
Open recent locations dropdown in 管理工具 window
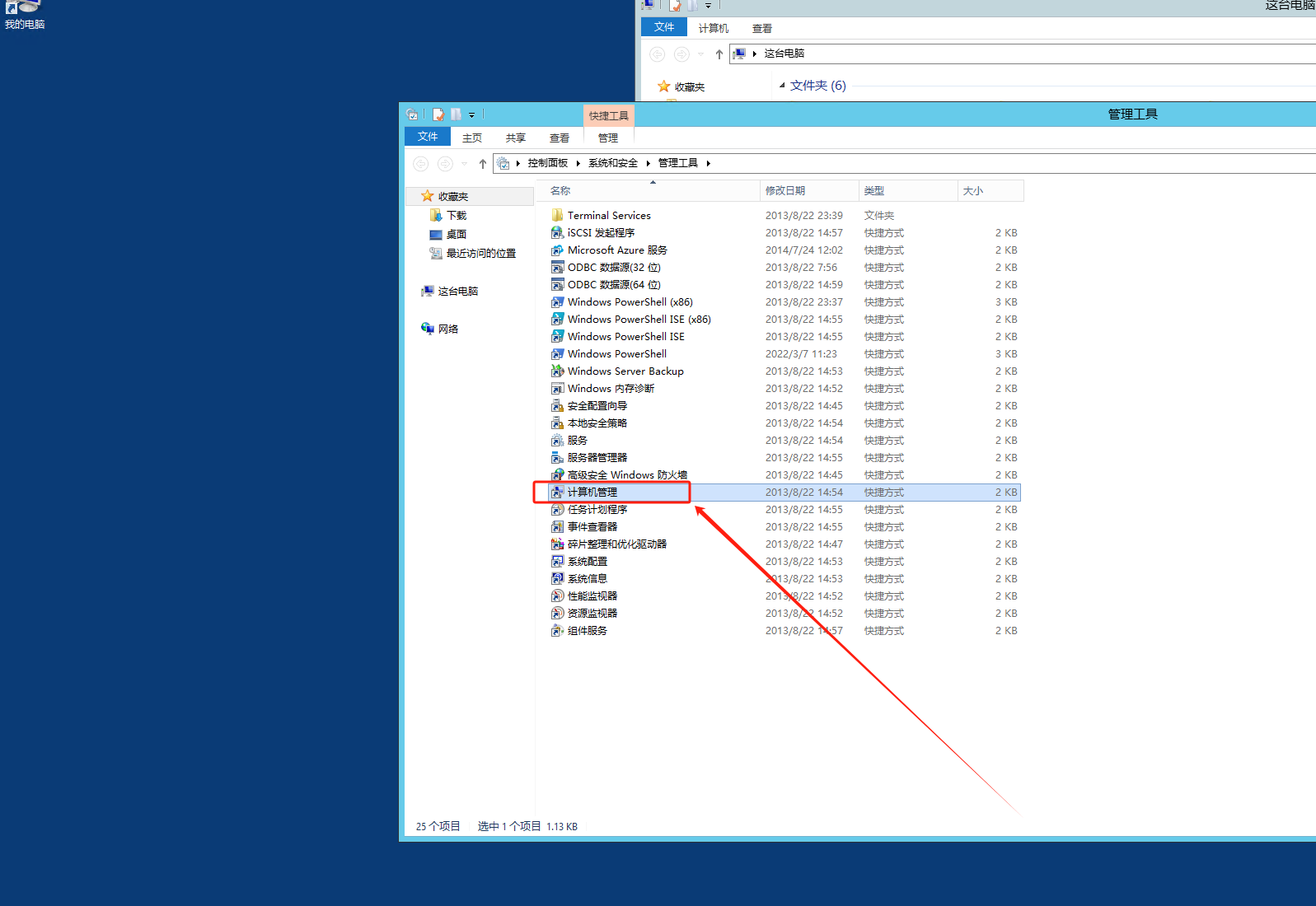pyautogui.click(x=464, y=163)
